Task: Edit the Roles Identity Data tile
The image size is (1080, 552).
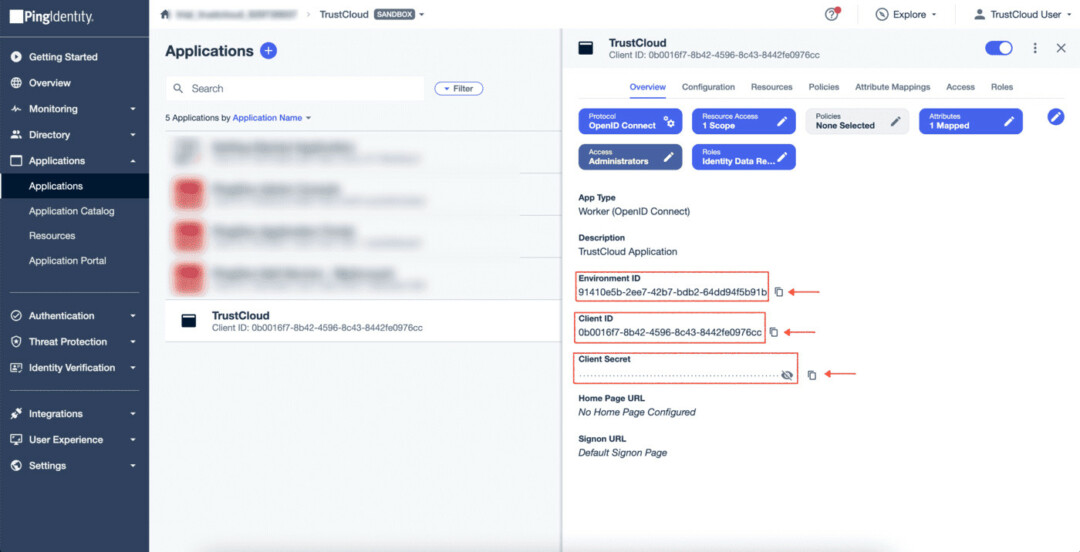Action: 744,157
